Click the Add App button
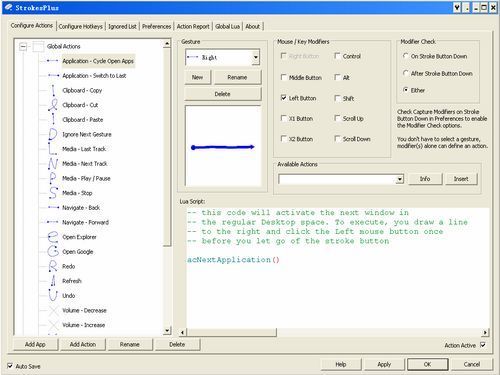The height and width of the screenshot is (375, 500). 35,344
